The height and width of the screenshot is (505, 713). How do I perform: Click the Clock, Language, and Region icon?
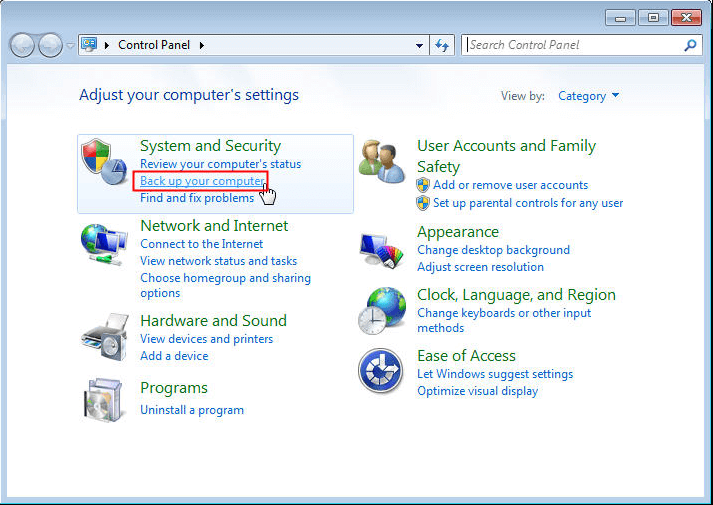381,311
